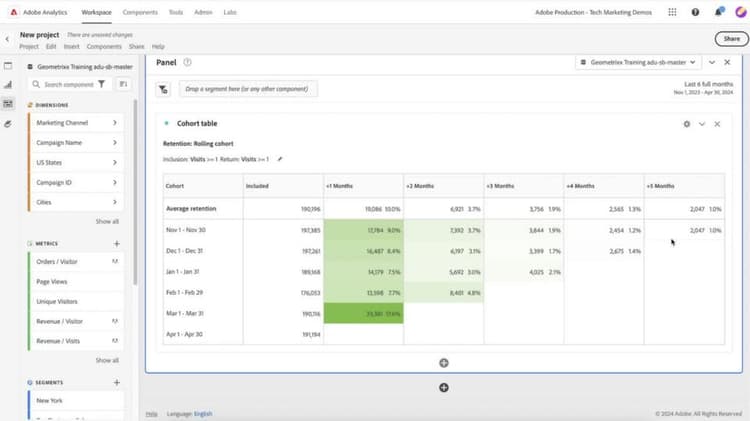The image size is (750, 421).
Task: Open the user profile avatar
Action: [x=740, y=12]
